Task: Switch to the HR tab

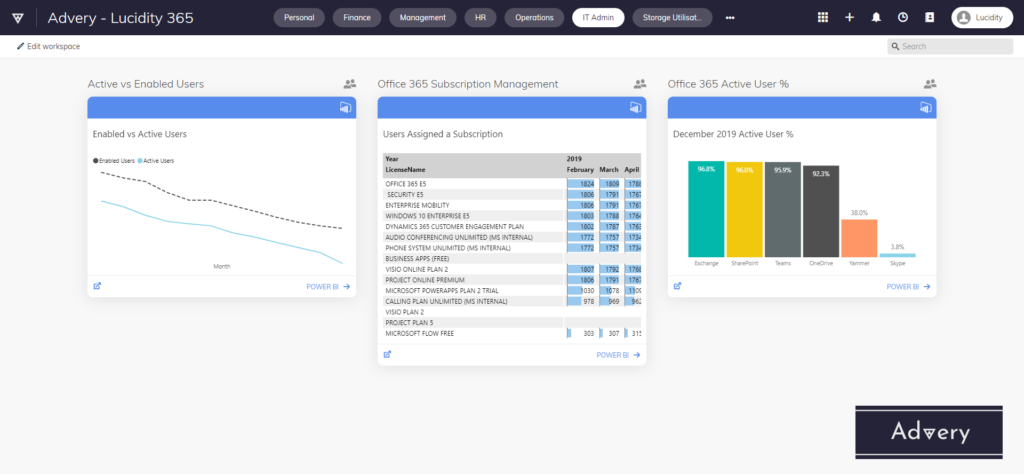Action: (481, 18)
